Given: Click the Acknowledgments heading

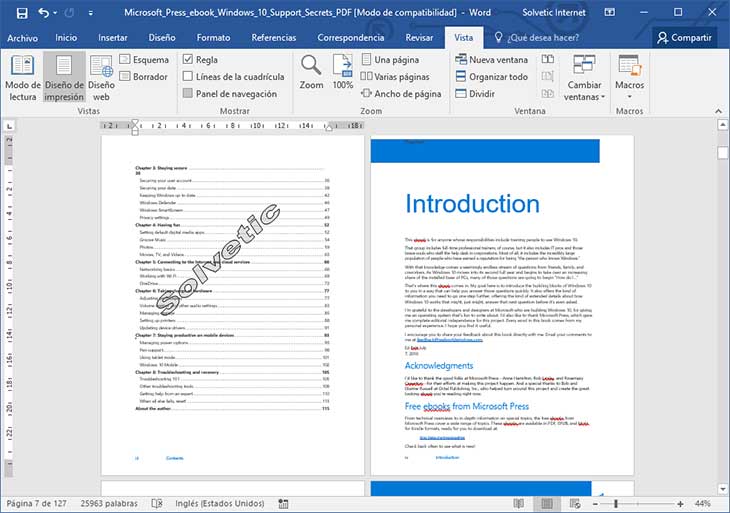Looking at the screenshot, I should point(439,365).
